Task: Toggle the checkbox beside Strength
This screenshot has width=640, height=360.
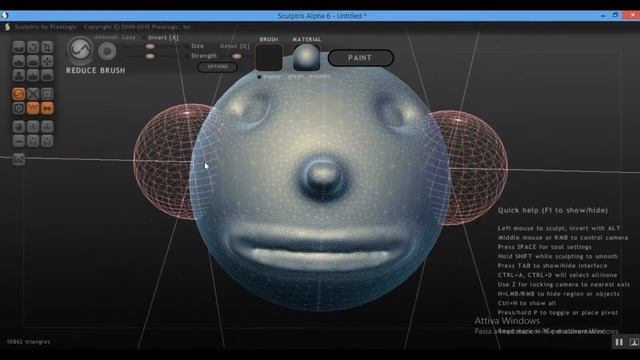Action: coord(187,56)
